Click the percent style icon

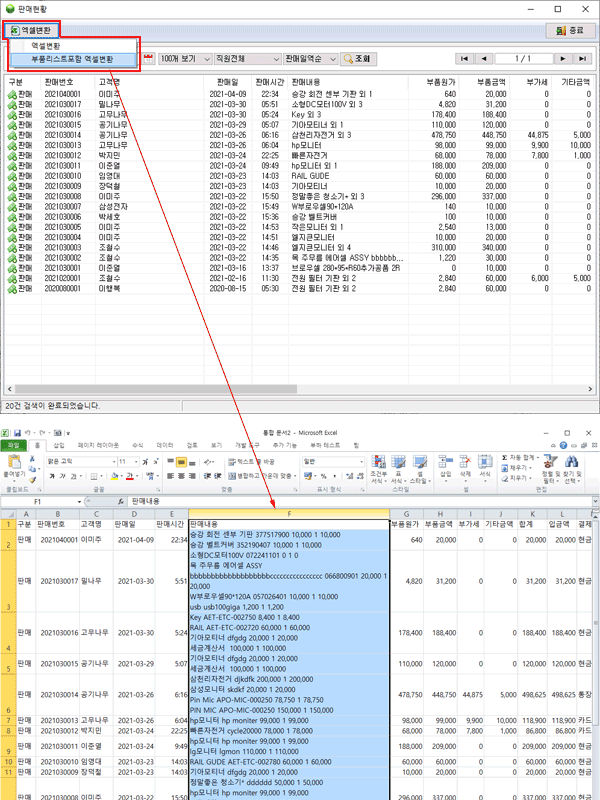323,476
